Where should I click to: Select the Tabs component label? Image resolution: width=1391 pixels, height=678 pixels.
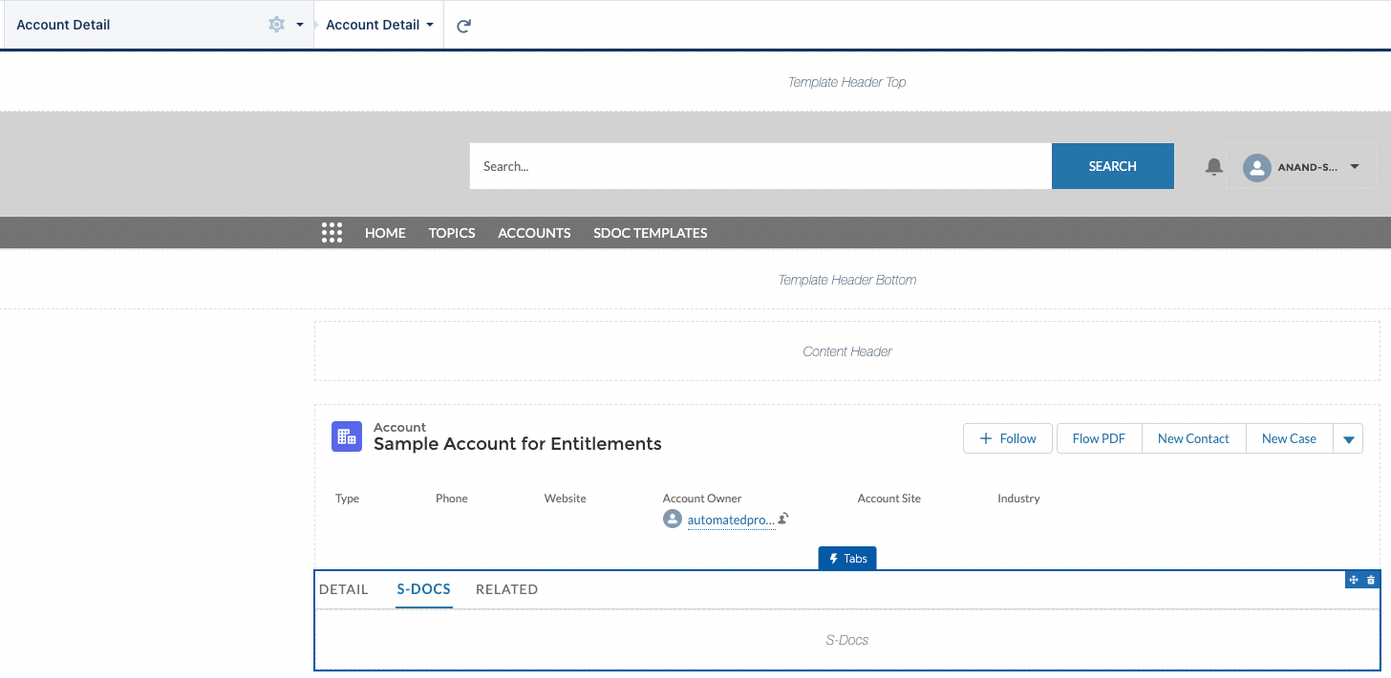[x=848, y=558]
